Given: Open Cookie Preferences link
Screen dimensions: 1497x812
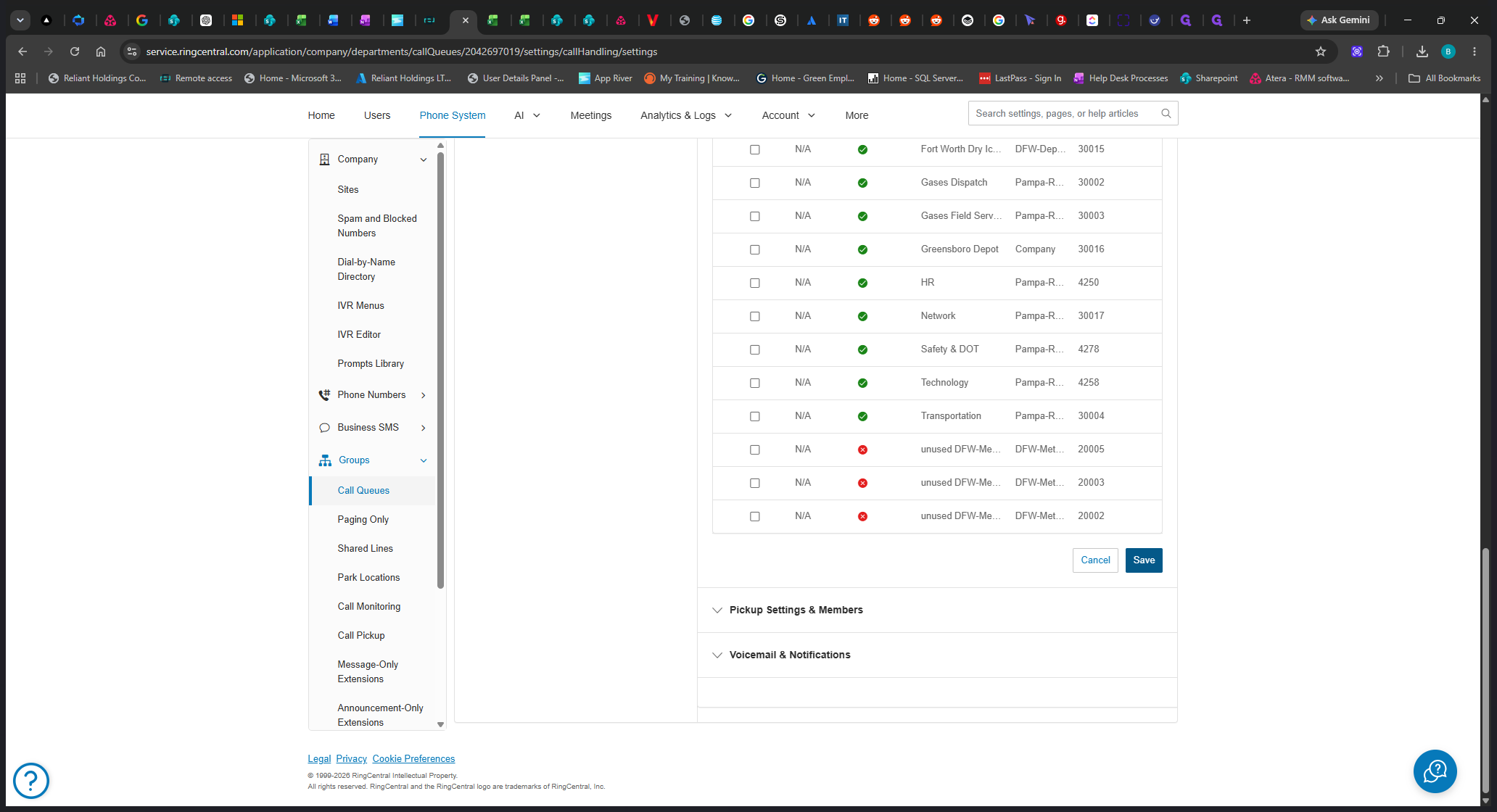Looking at the screenshot, I should pos(414,759).
